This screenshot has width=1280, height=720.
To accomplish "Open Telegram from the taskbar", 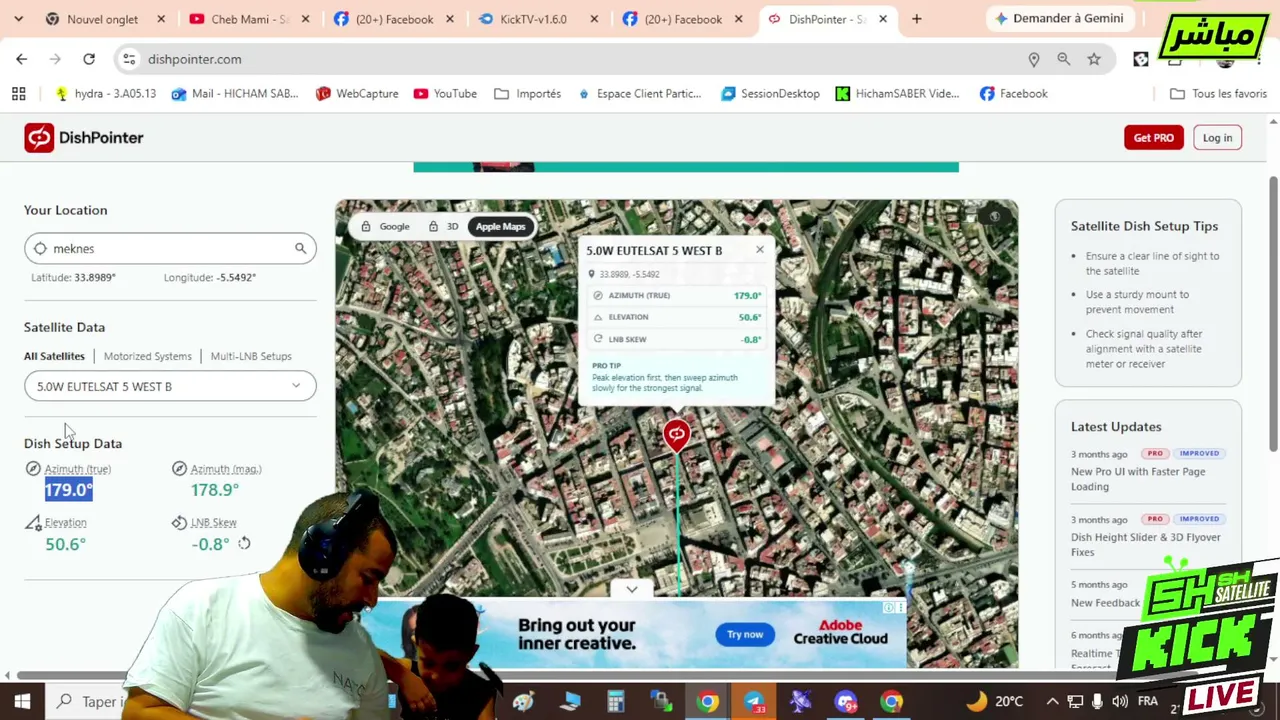I will click(x=754, y=701).
